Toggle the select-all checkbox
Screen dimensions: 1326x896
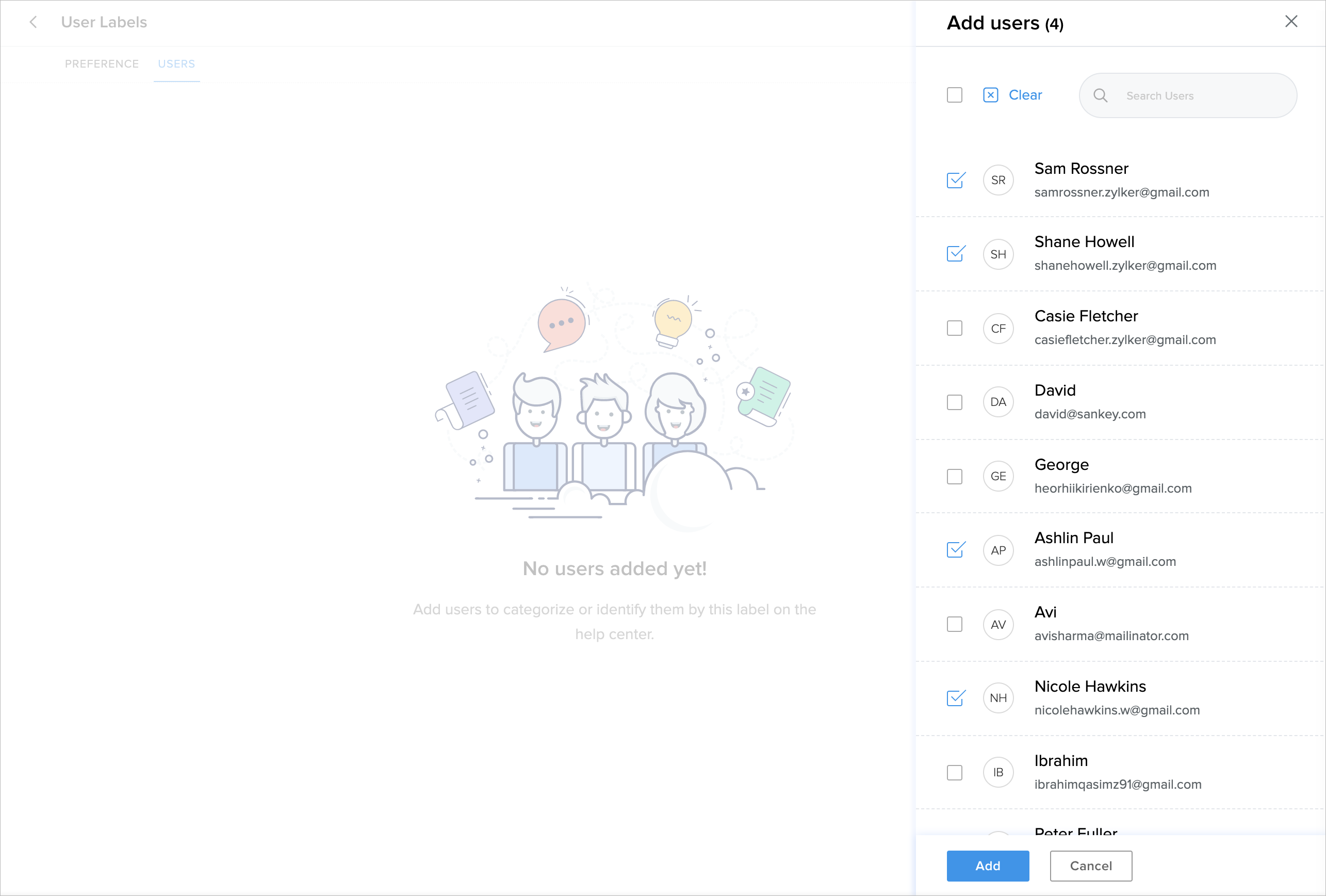[955, 95]
